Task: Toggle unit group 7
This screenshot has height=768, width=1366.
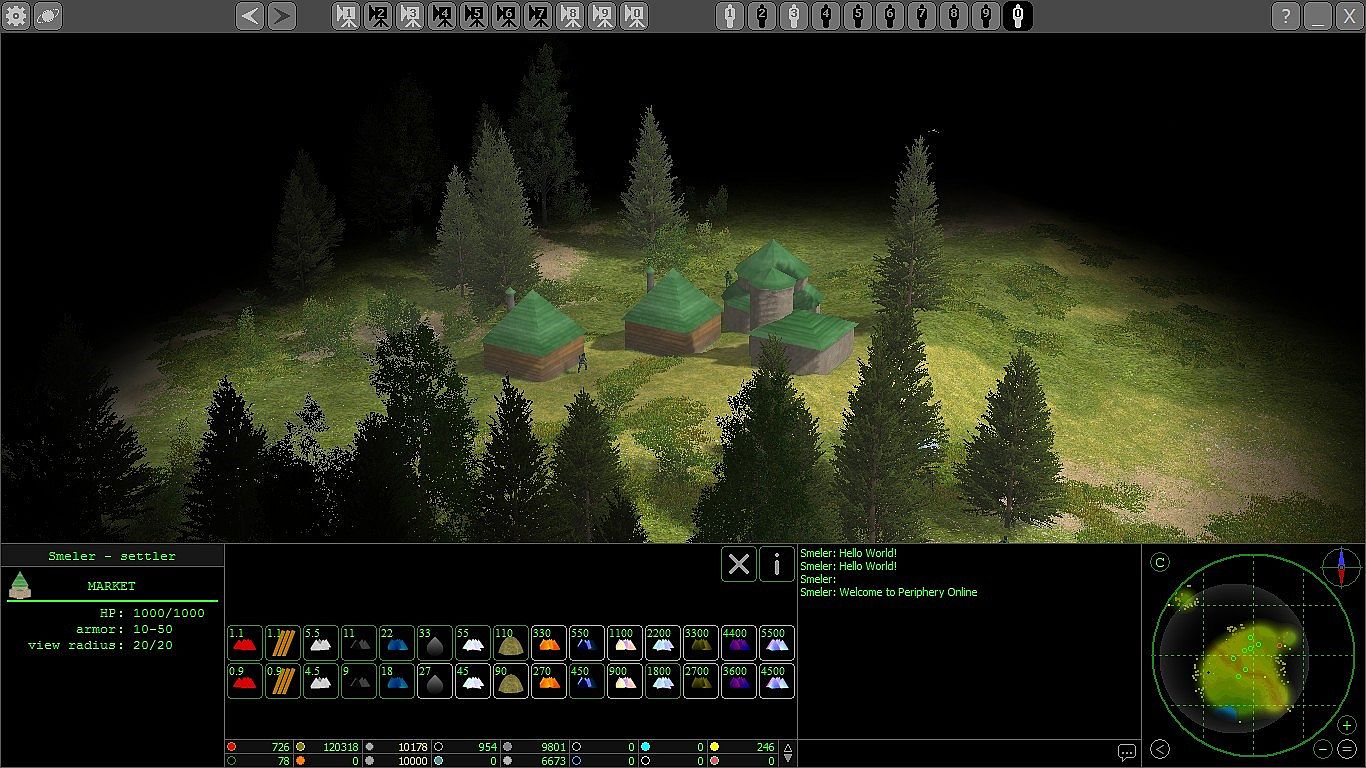Action: click(x=922, y=16)
